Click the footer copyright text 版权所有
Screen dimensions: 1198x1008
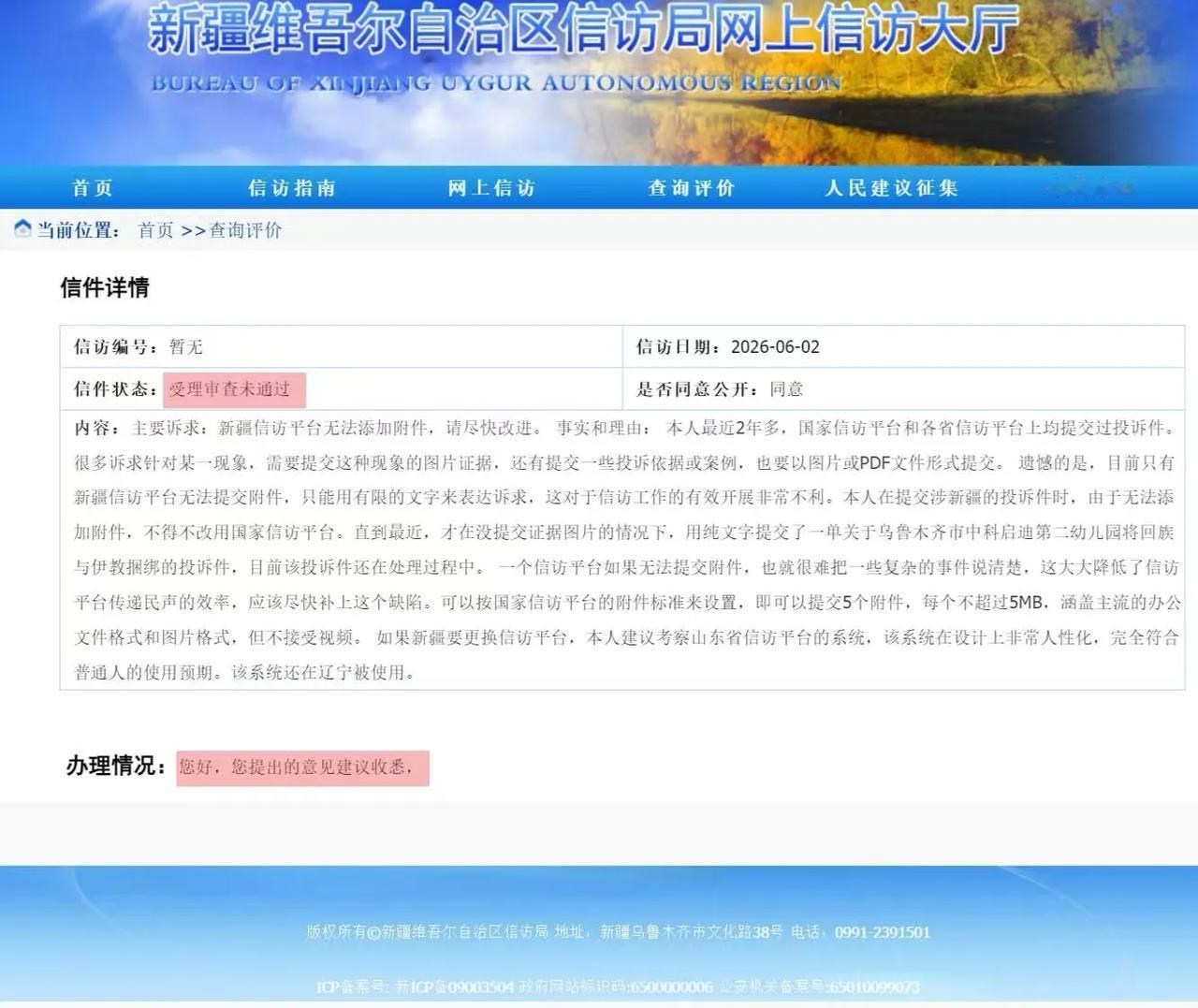coord(335,932)
